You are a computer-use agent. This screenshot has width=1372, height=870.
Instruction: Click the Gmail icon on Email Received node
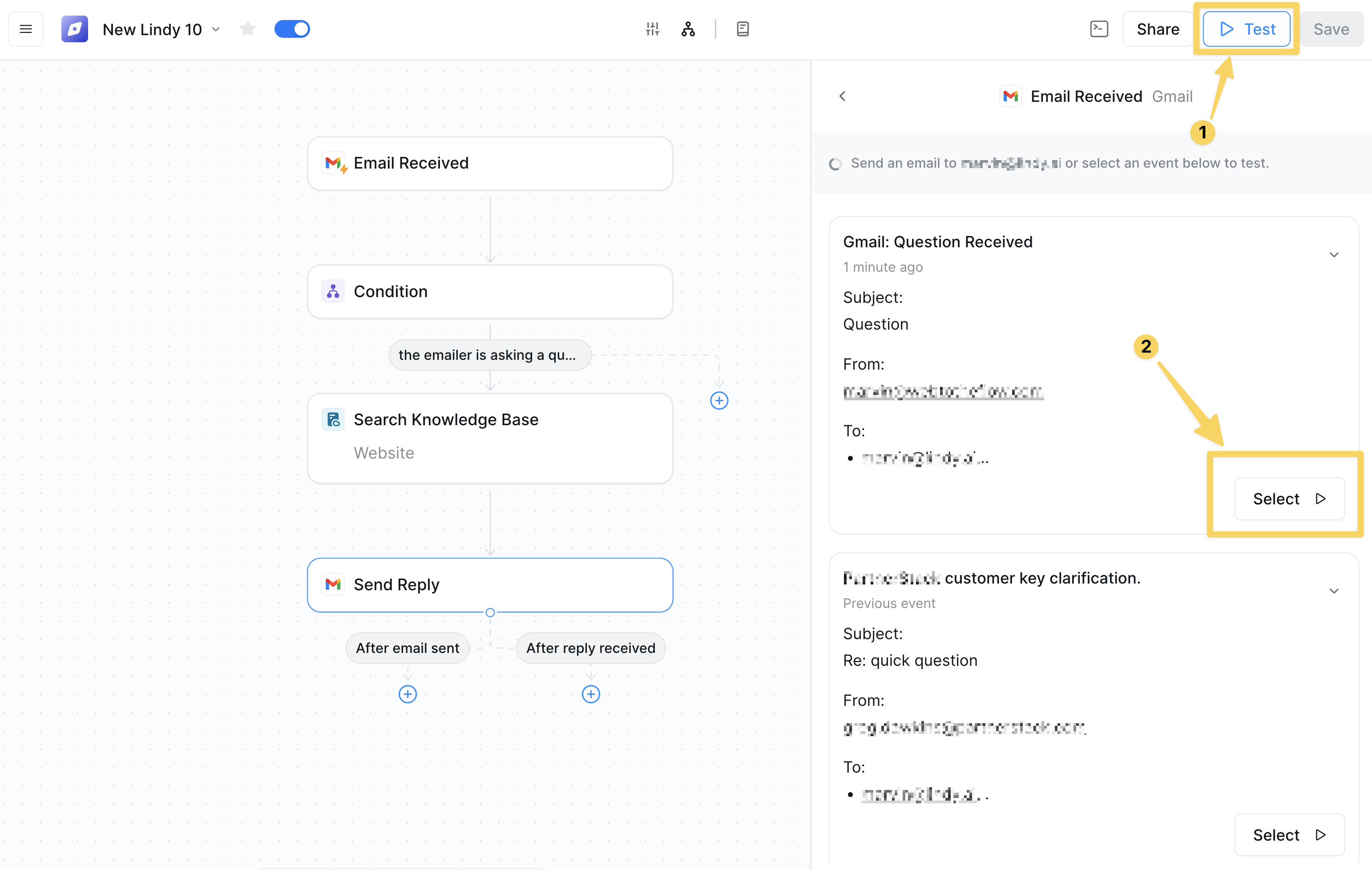coord(335,164)
